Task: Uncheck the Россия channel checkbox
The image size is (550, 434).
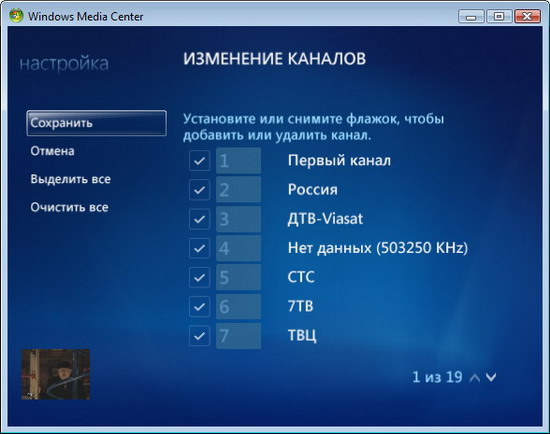Action: pos(200,190)
